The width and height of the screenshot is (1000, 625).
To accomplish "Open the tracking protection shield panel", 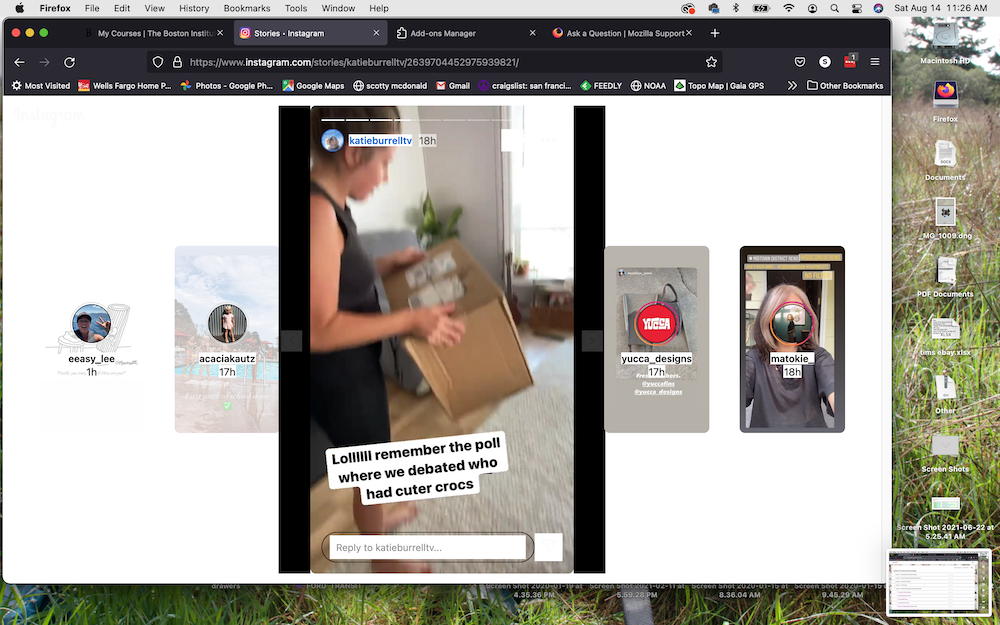I will click(x=158, y=62).
